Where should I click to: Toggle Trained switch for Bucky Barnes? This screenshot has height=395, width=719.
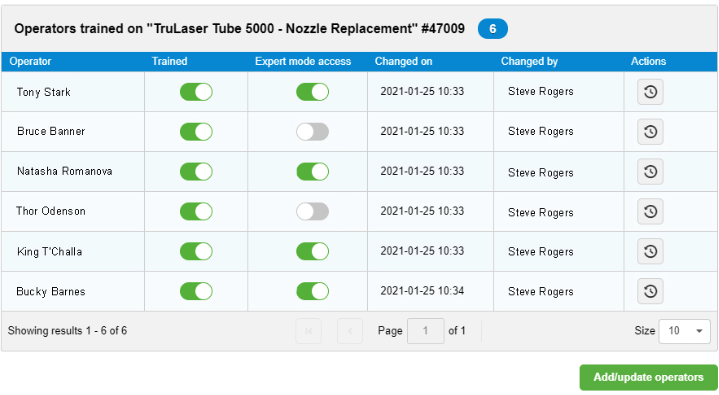[x=196, y=291]
